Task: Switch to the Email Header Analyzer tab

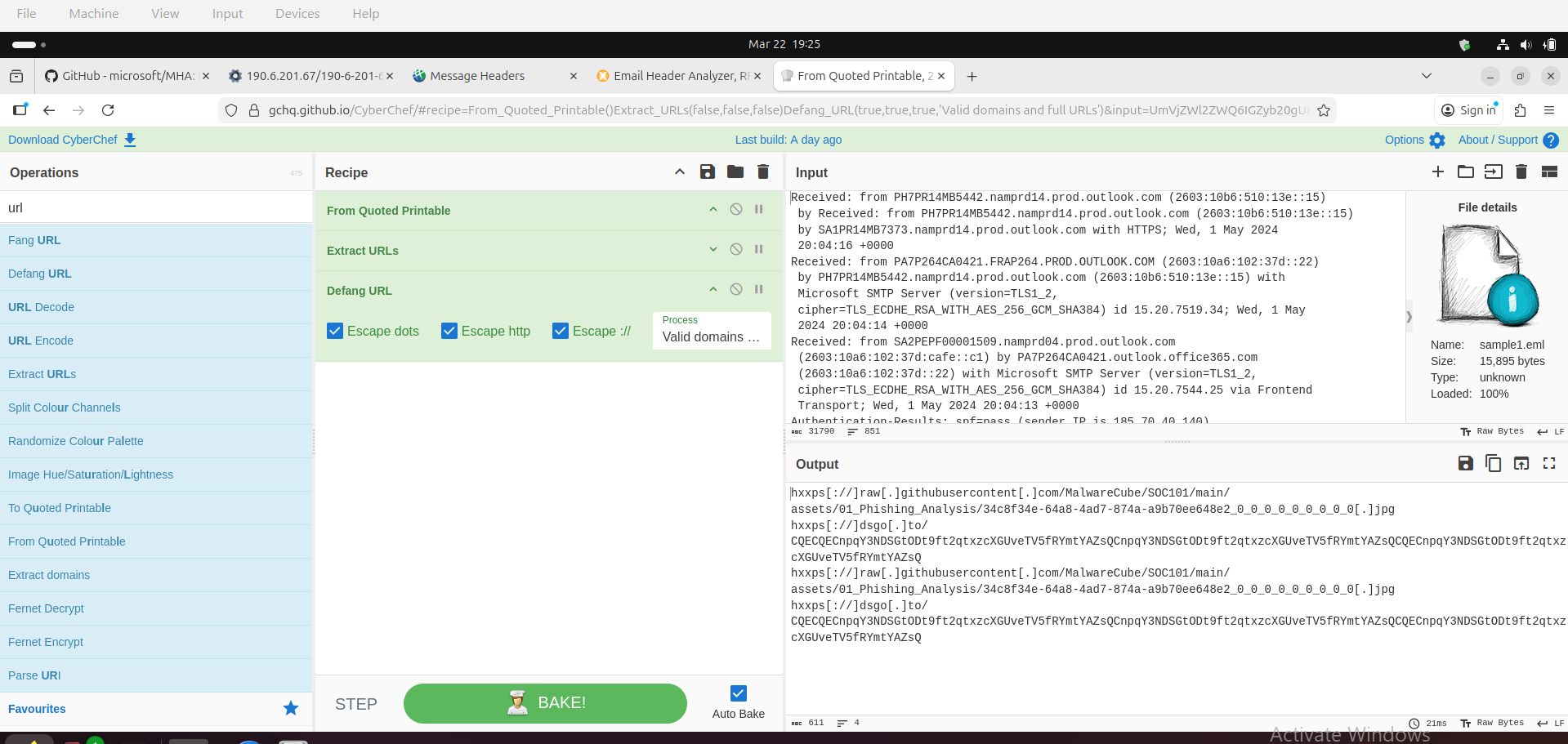Action: click(x=678, y=75)
